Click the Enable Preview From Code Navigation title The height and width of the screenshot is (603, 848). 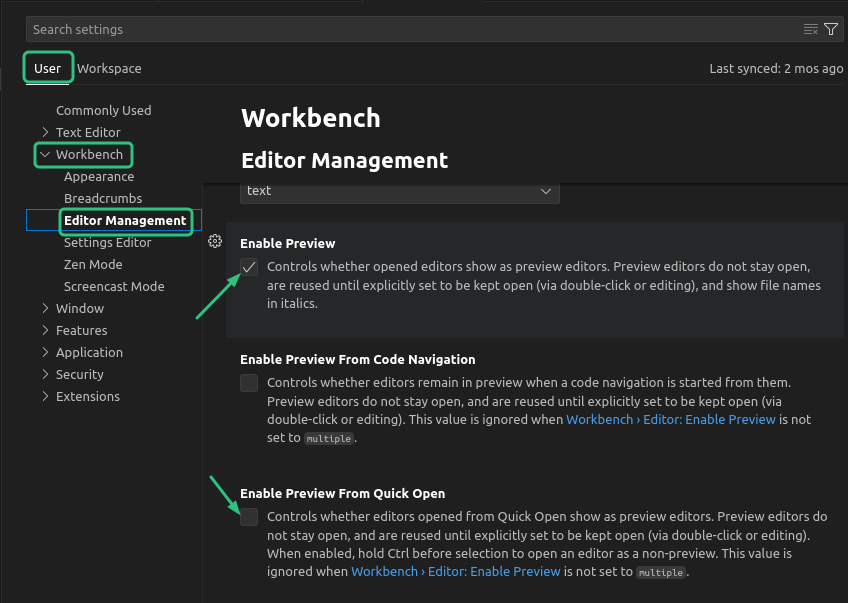[357, 360]
